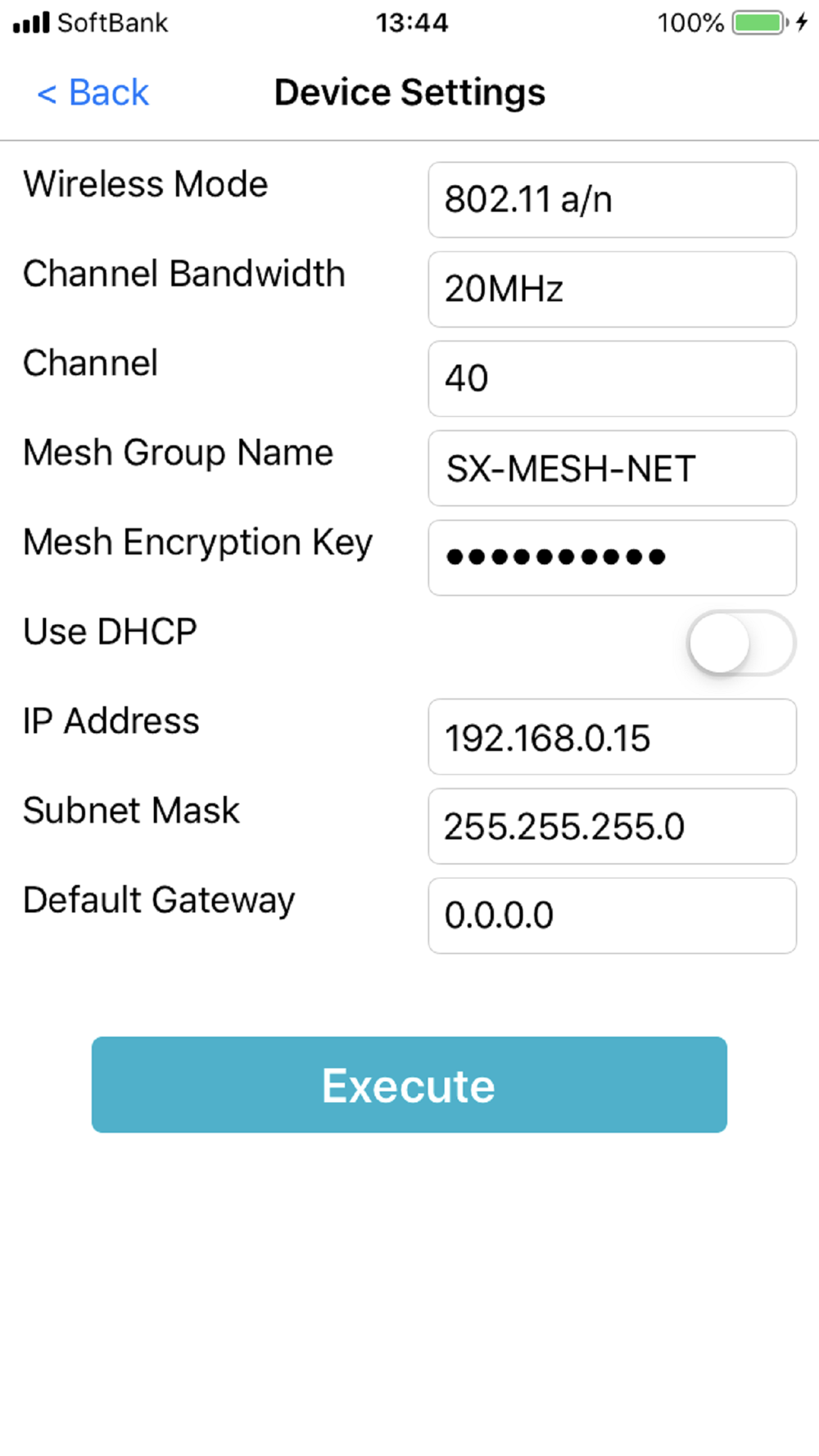Tap the clock showing 13:44
This screenshot has width=819, height=1456.
[x=412, y=22]
